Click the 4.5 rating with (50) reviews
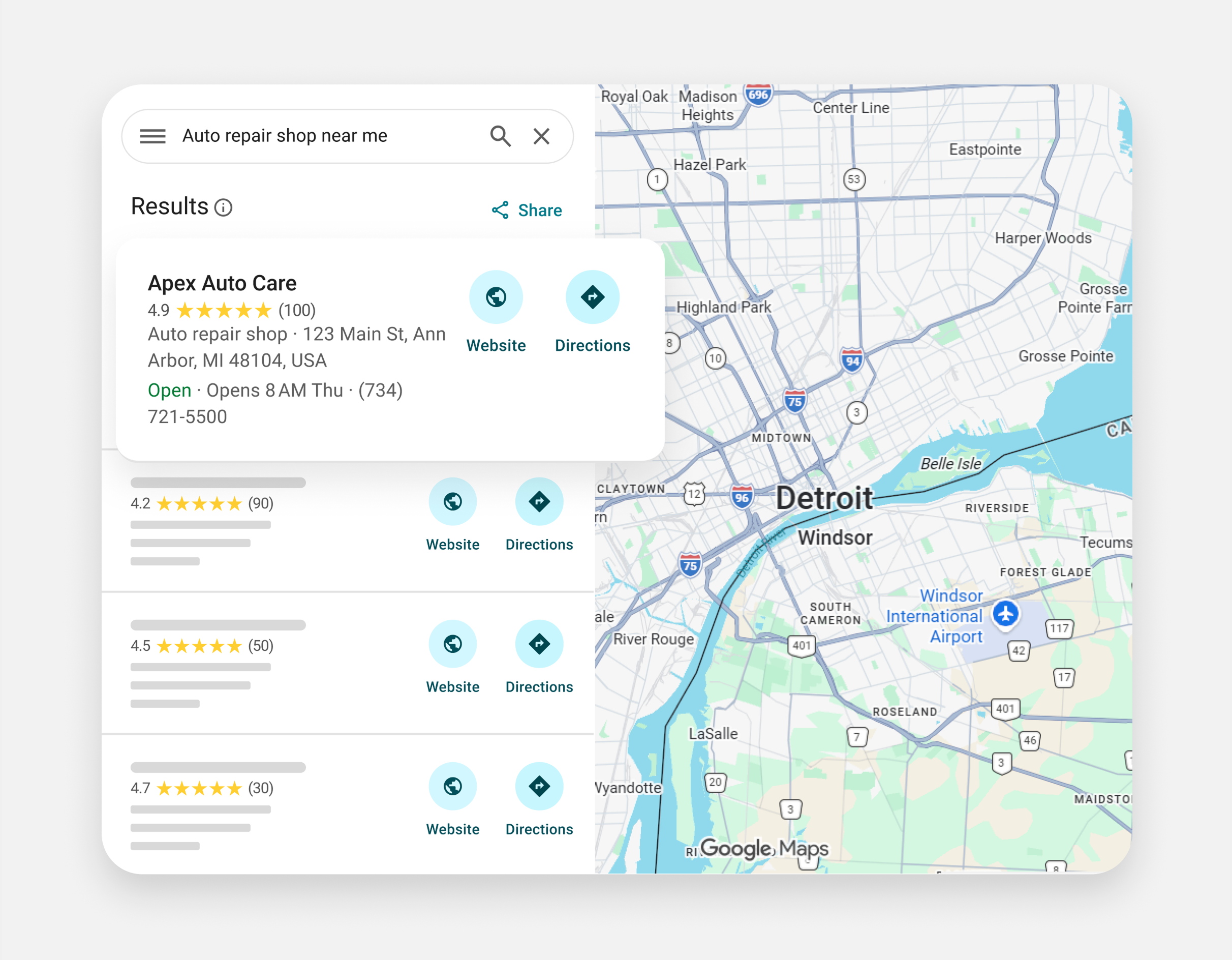The width and height of the screenshot is (1232, 960). [x=202, y=646]
